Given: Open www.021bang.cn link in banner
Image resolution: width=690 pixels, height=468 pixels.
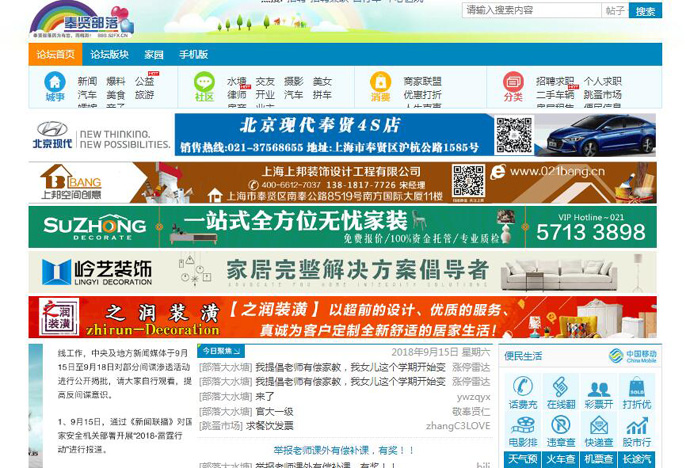Looking at the screenshot, I should 557,171.
